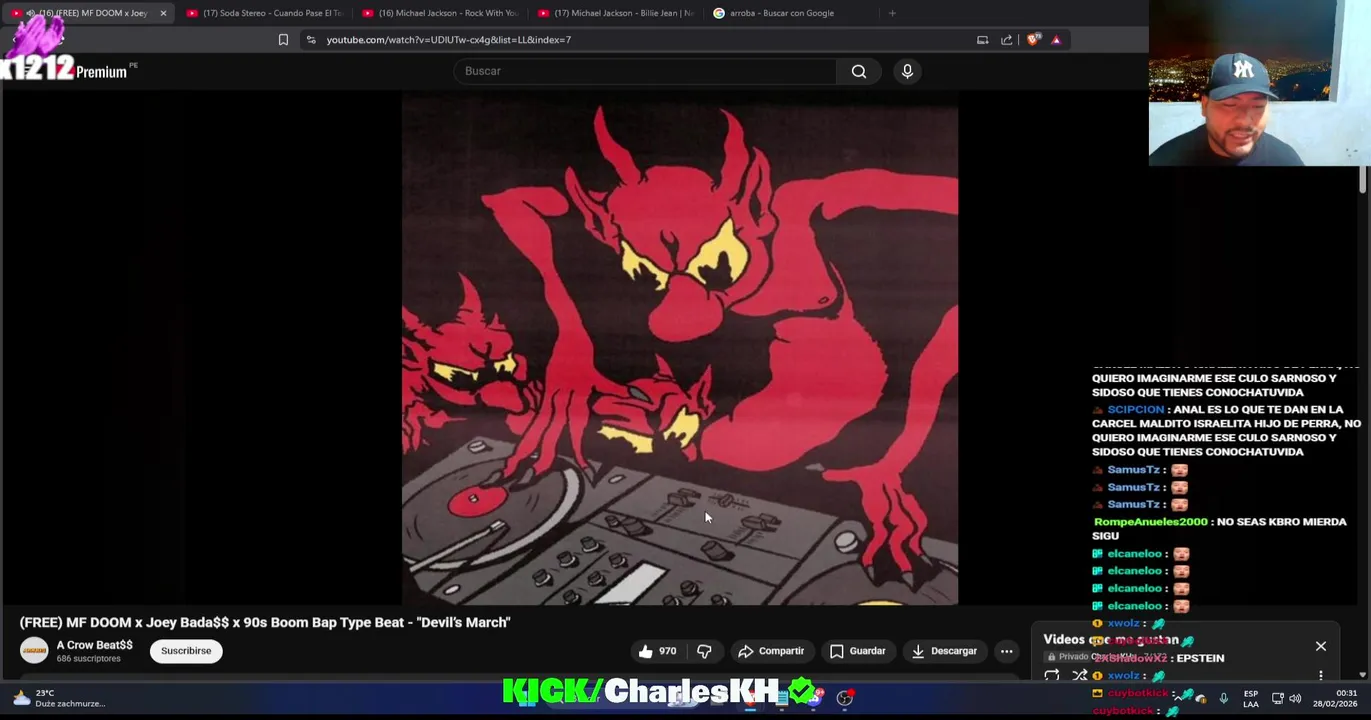1371x720 pixels.
Task: Click the magnifier search button
Action: pyautogui.click(x=859, y=71)
